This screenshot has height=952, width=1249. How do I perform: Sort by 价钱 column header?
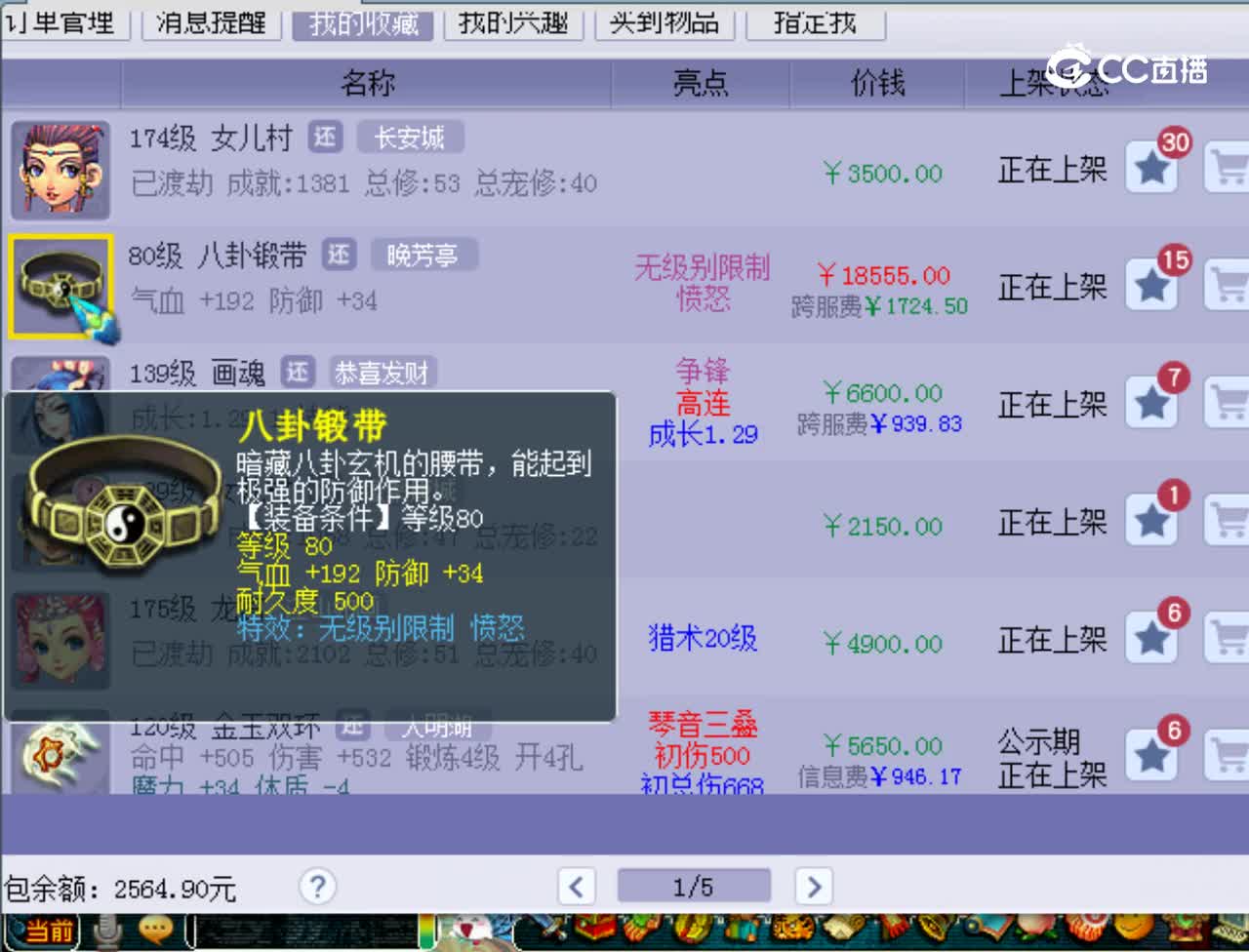click(877, 83)
